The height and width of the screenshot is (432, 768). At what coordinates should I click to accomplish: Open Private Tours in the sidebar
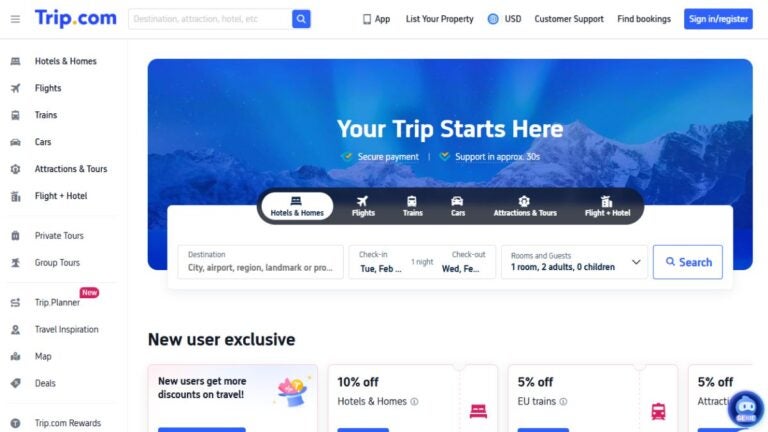[58, 236]
